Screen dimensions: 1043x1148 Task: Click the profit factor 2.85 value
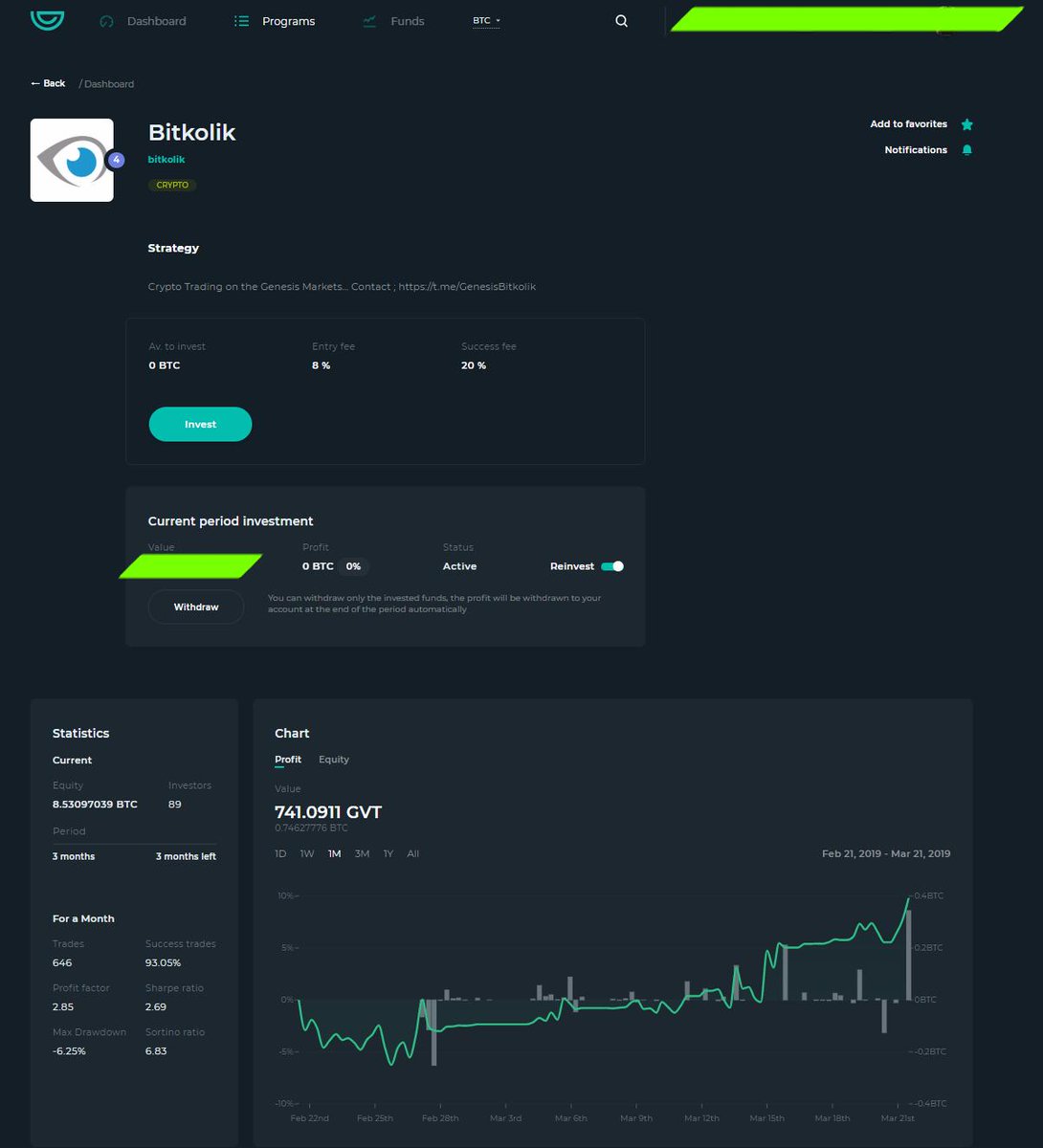63,1006
